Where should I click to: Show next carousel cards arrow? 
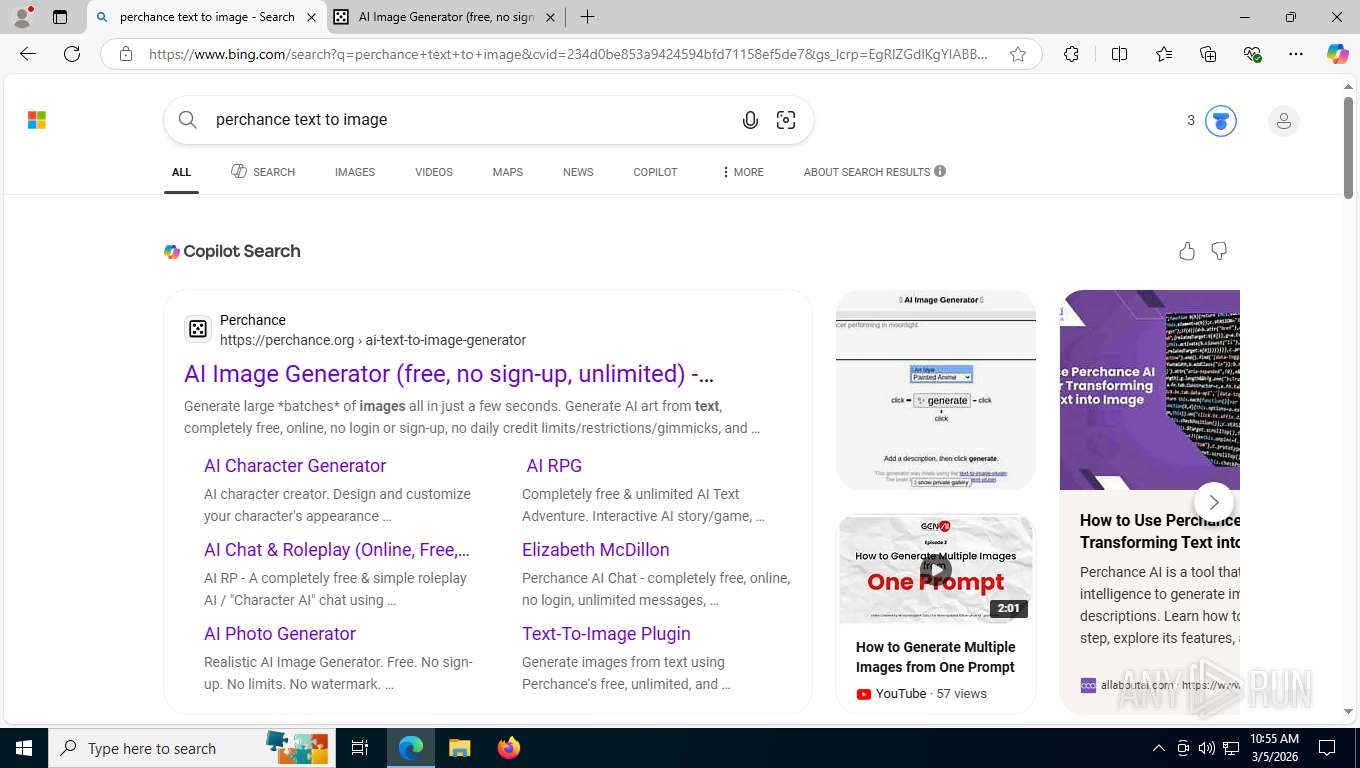point(1214,502)
